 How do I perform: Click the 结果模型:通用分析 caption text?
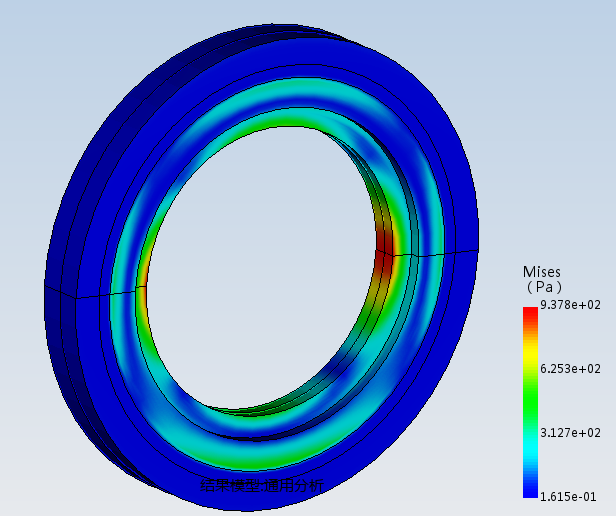262,486
